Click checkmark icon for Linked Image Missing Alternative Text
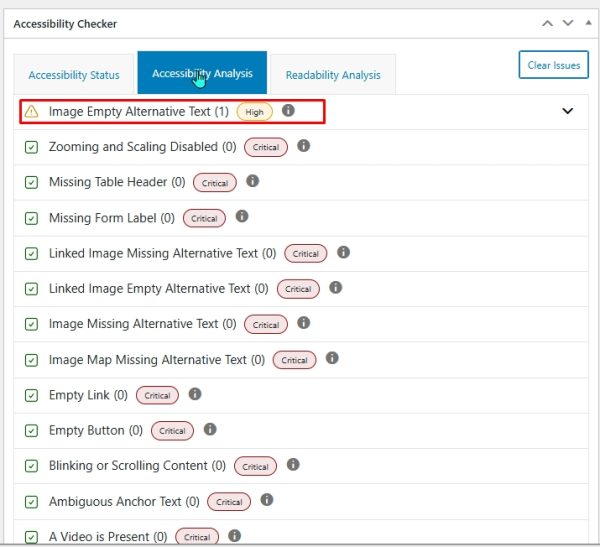 coord(31,254)
